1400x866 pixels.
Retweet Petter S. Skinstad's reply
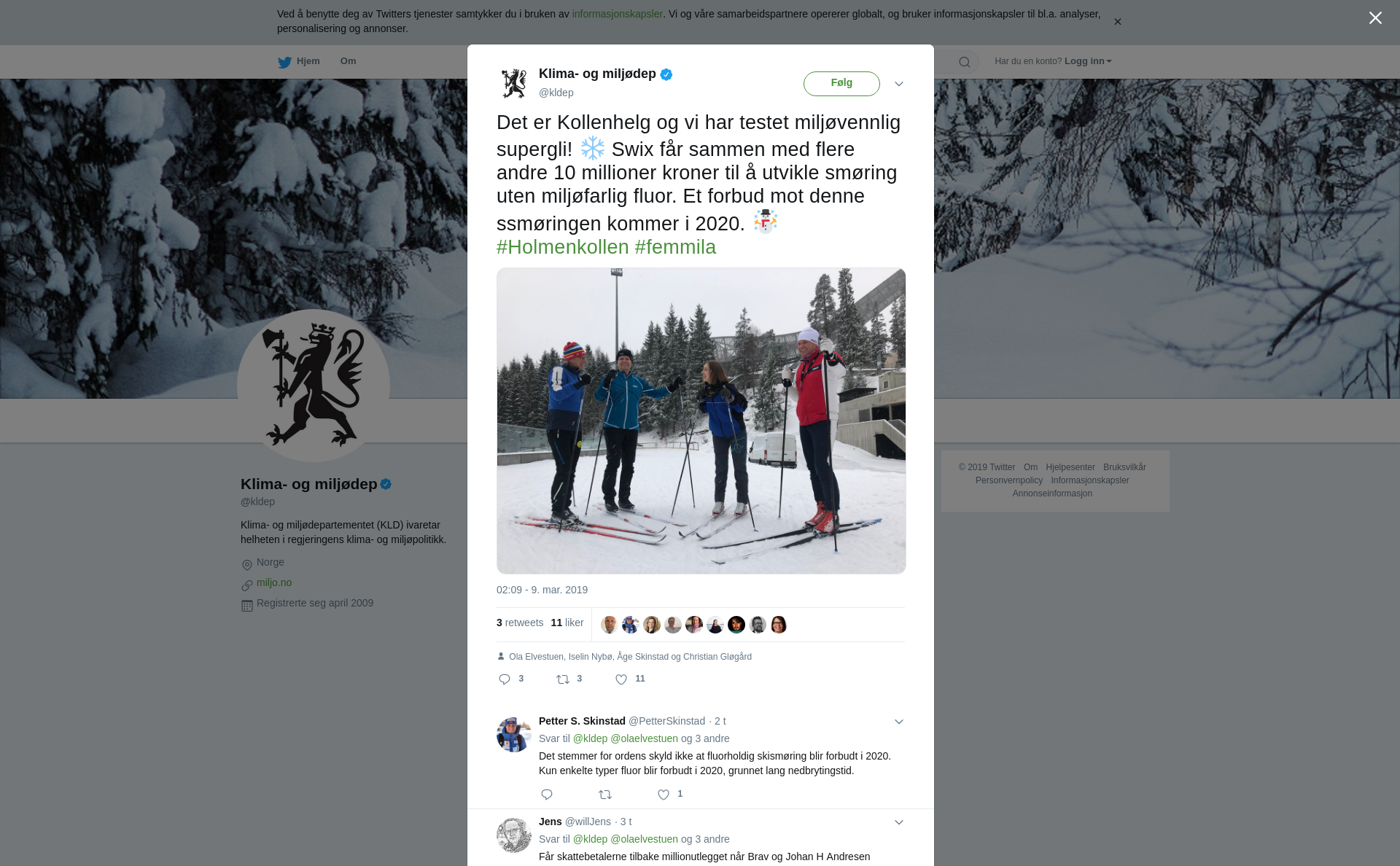[x=605, y=795]
